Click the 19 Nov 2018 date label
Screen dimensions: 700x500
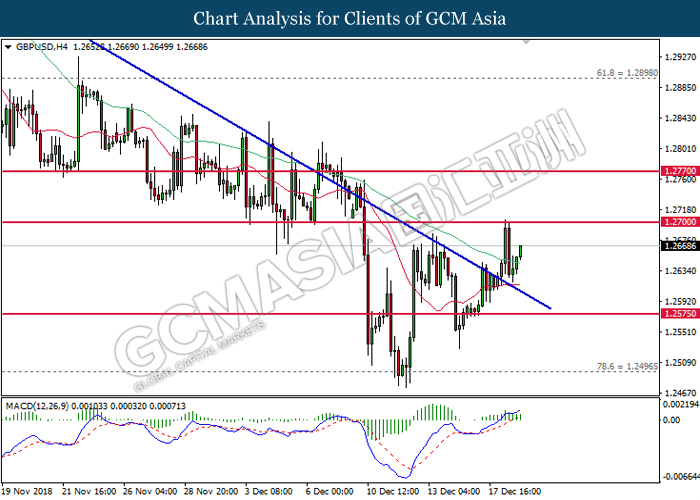[27, 491]
